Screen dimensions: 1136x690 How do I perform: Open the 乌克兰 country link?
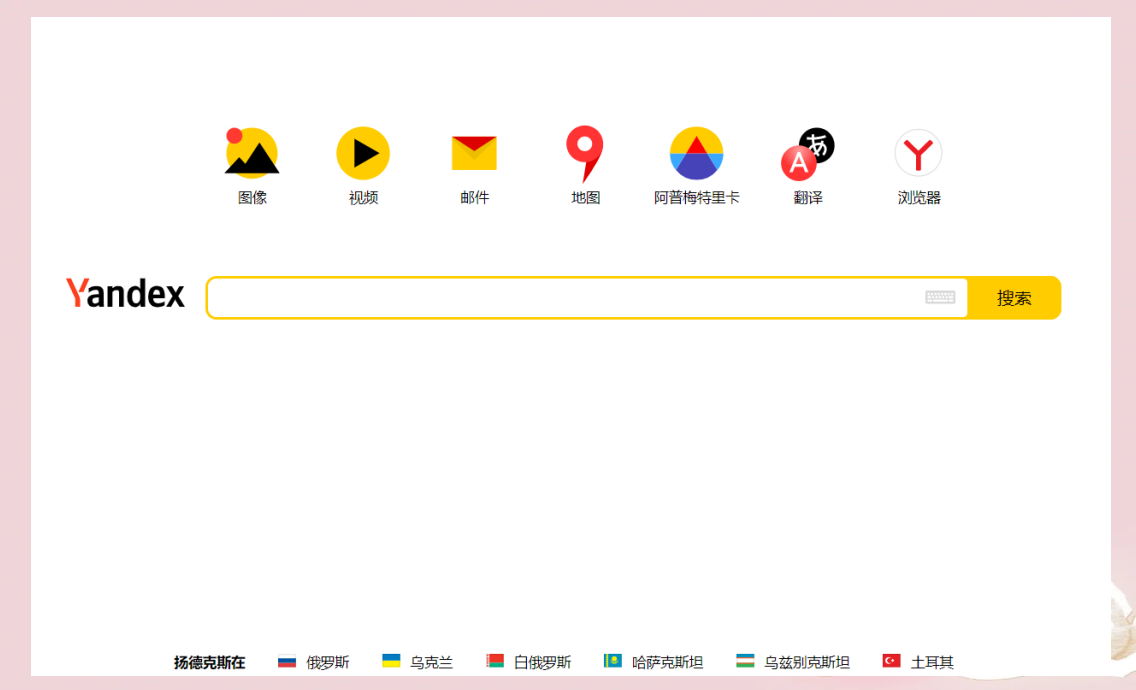tap(431, 662)
